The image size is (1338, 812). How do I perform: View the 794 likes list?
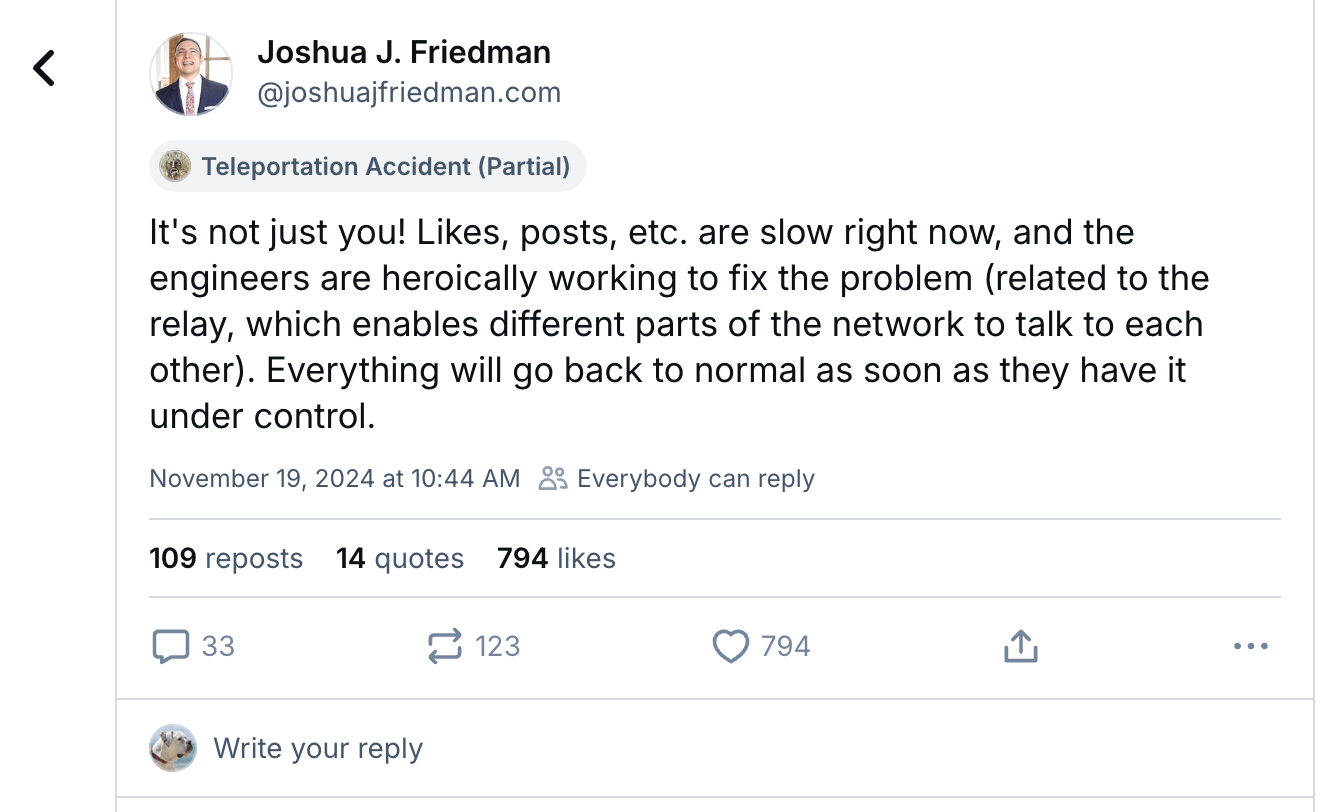click(x=556, y=558)
